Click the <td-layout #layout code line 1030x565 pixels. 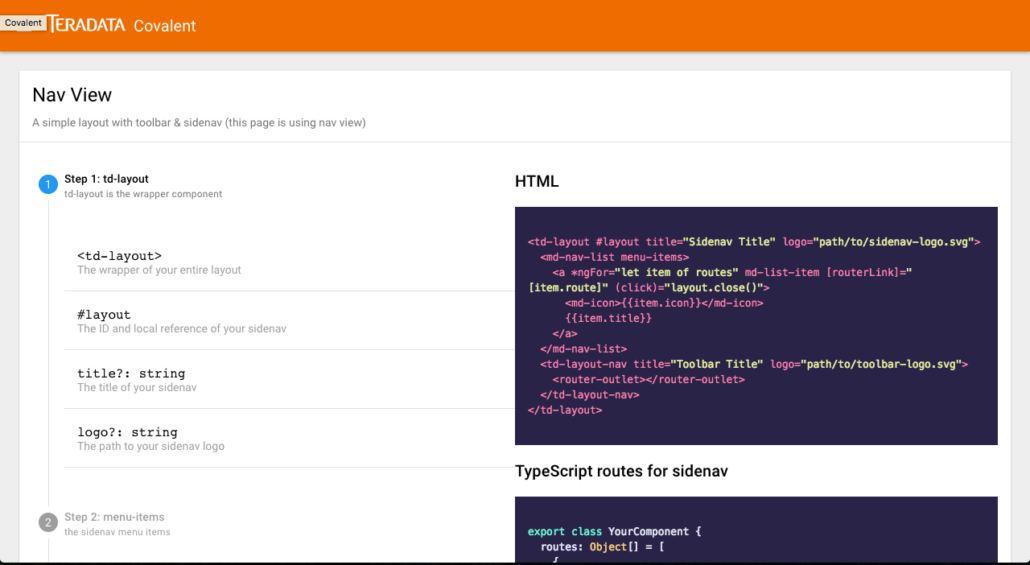[754, 242]
